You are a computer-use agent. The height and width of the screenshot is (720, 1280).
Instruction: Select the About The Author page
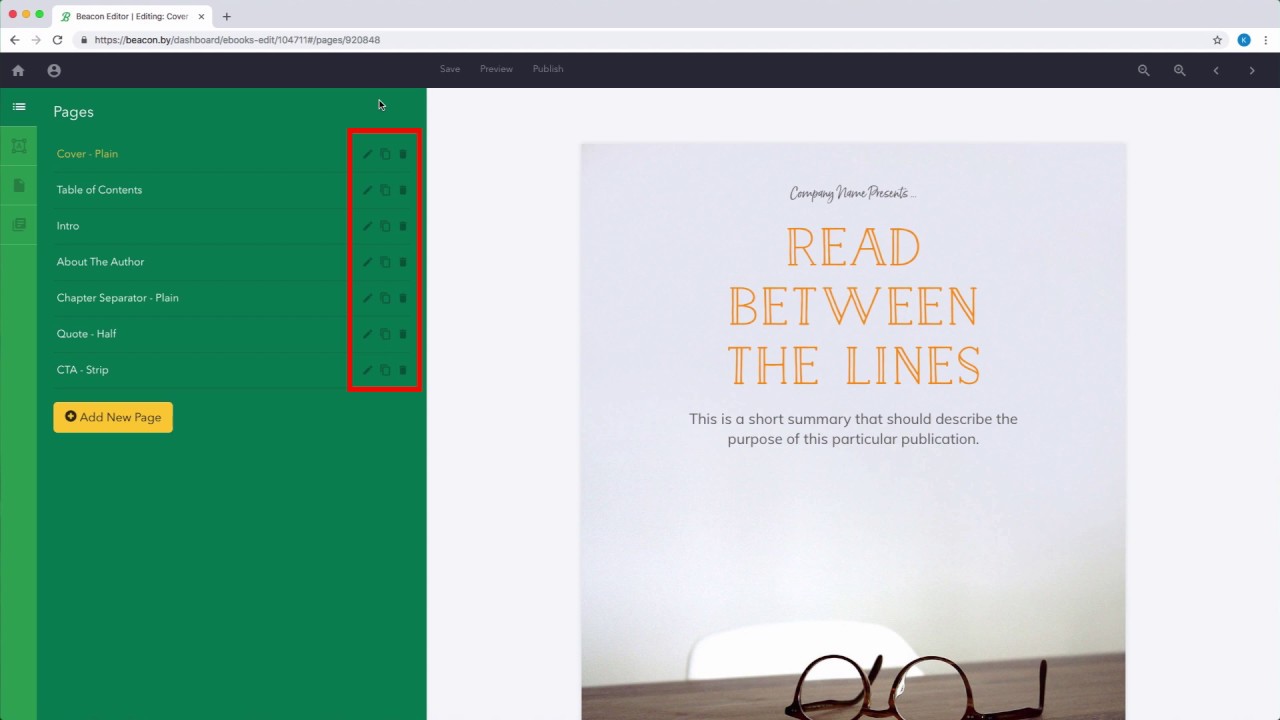point(100,262)
